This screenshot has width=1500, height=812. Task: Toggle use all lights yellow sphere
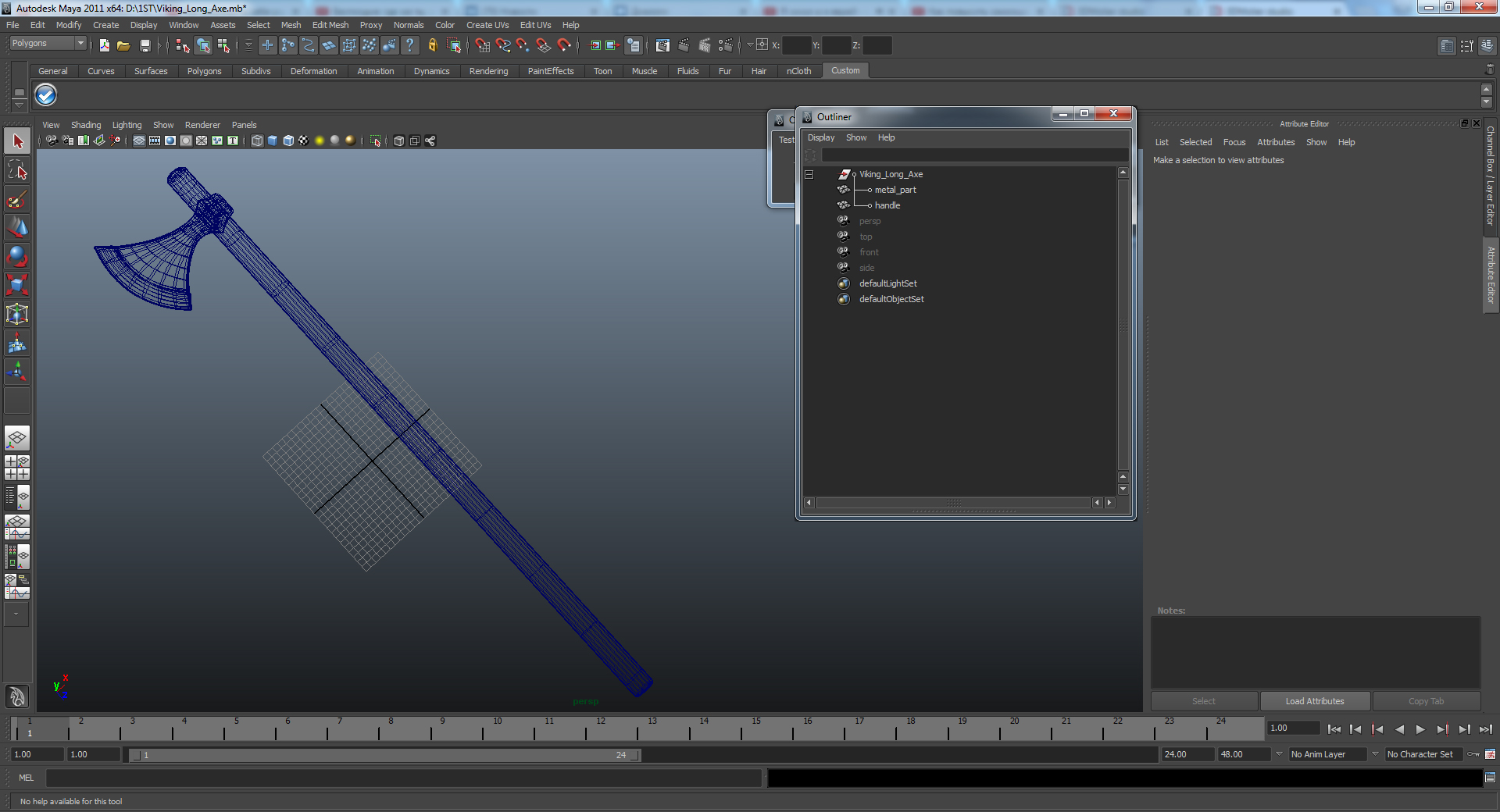(320, 141)
